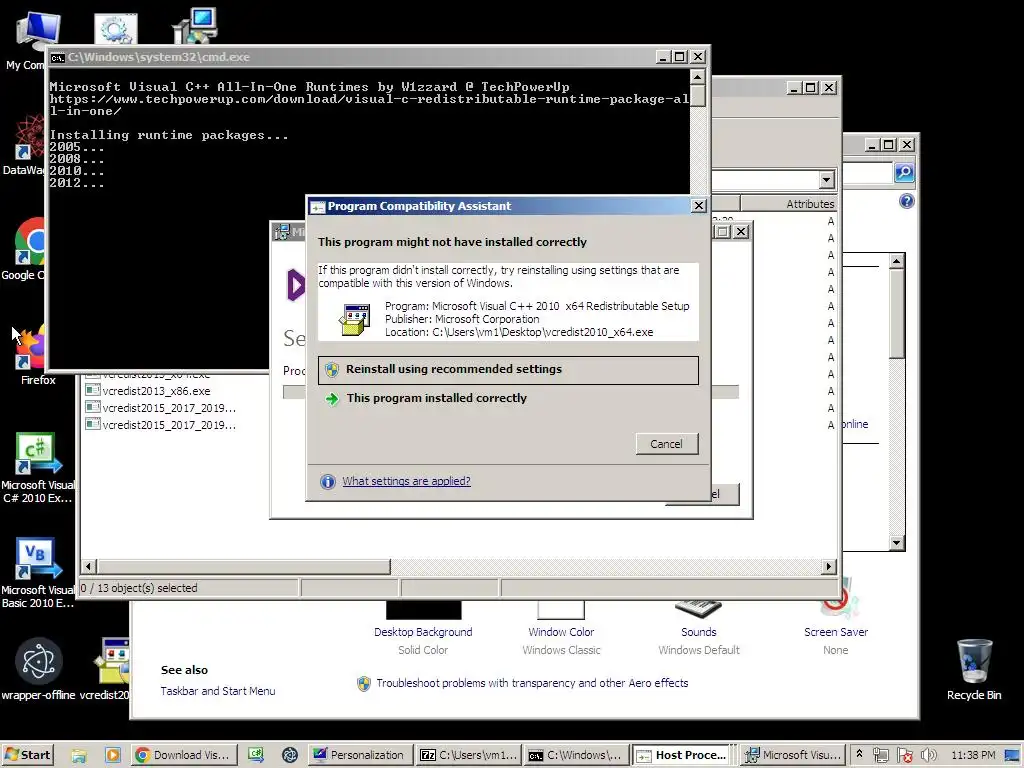Switch to Host Proce... taskbar button

tap(684, 756)
